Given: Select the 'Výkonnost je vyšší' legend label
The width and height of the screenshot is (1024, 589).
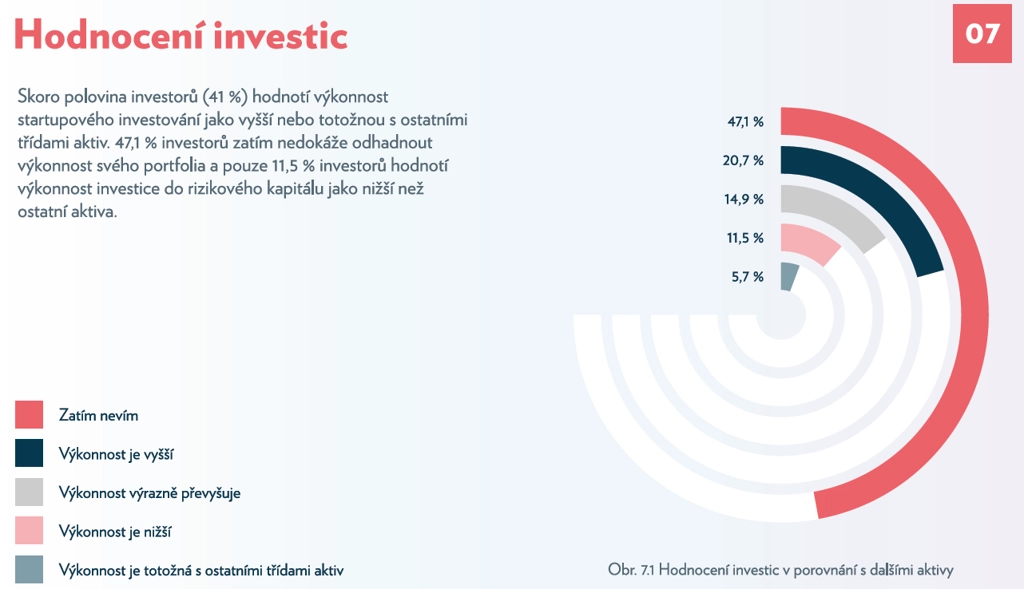Looking at the screenshot, I should click(116, 454).
